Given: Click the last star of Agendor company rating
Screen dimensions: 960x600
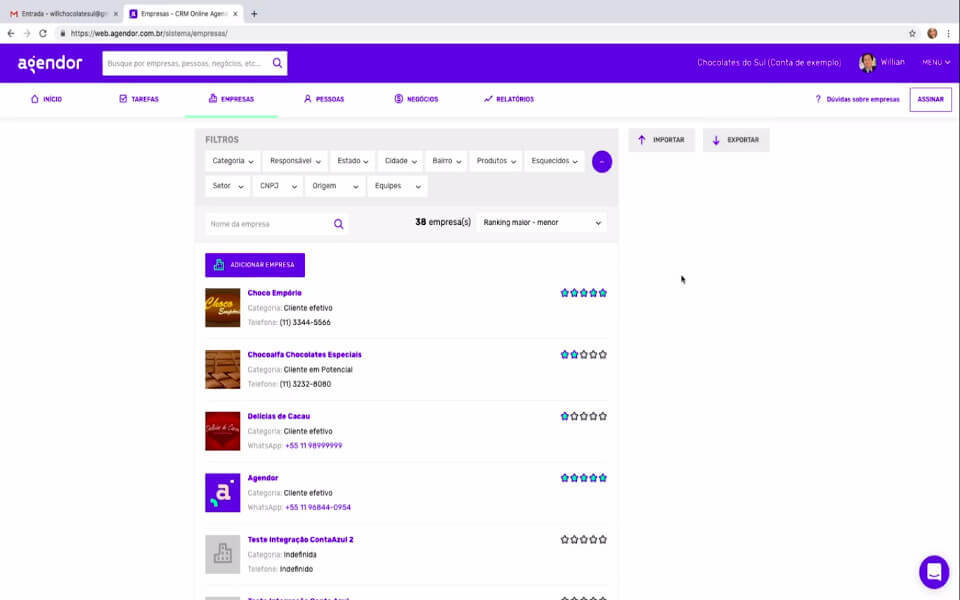Looking at the screenshot, I should 603,478.
